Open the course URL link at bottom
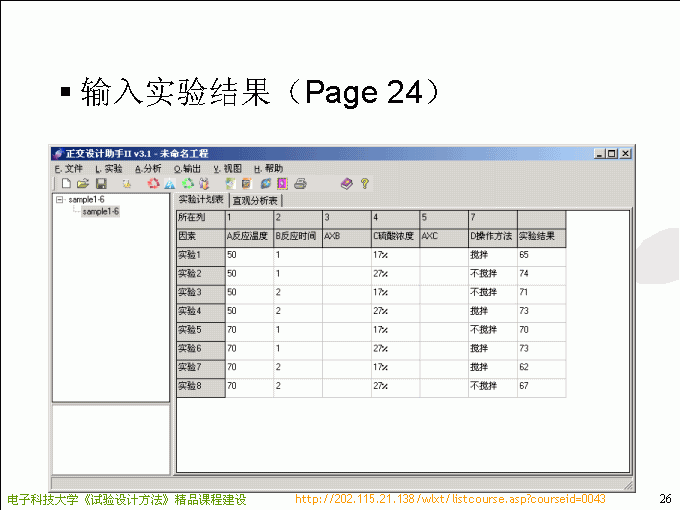 click(450, 499)
